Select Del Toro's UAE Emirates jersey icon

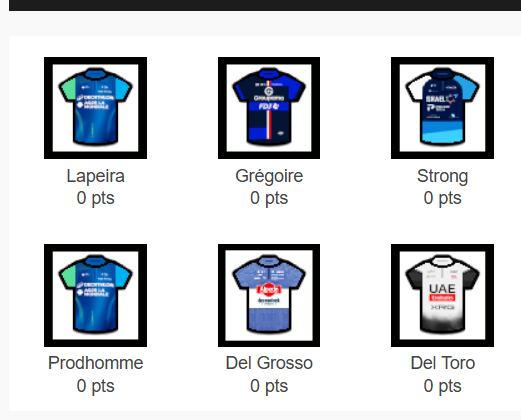pos(442,295)
